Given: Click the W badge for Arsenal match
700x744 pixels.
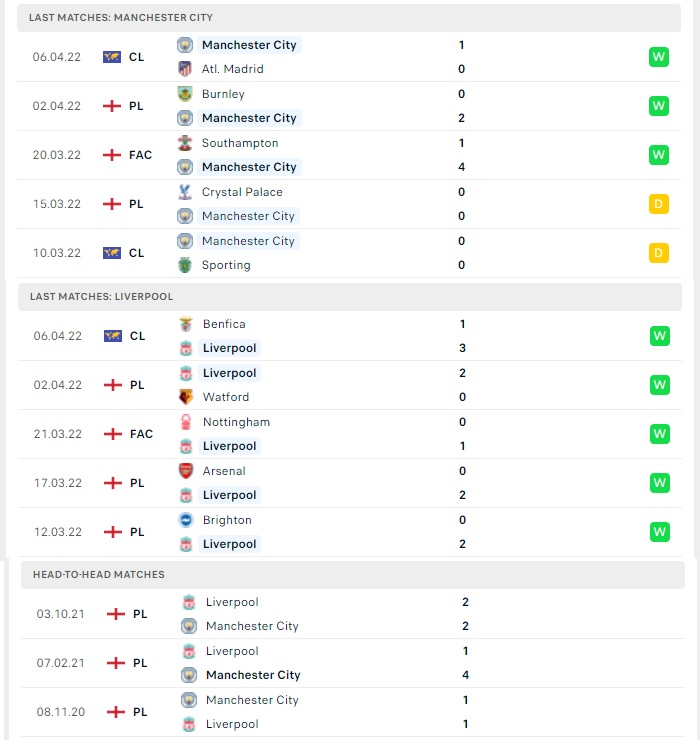Looking at the screenshot, I should (x=660, y=483).
